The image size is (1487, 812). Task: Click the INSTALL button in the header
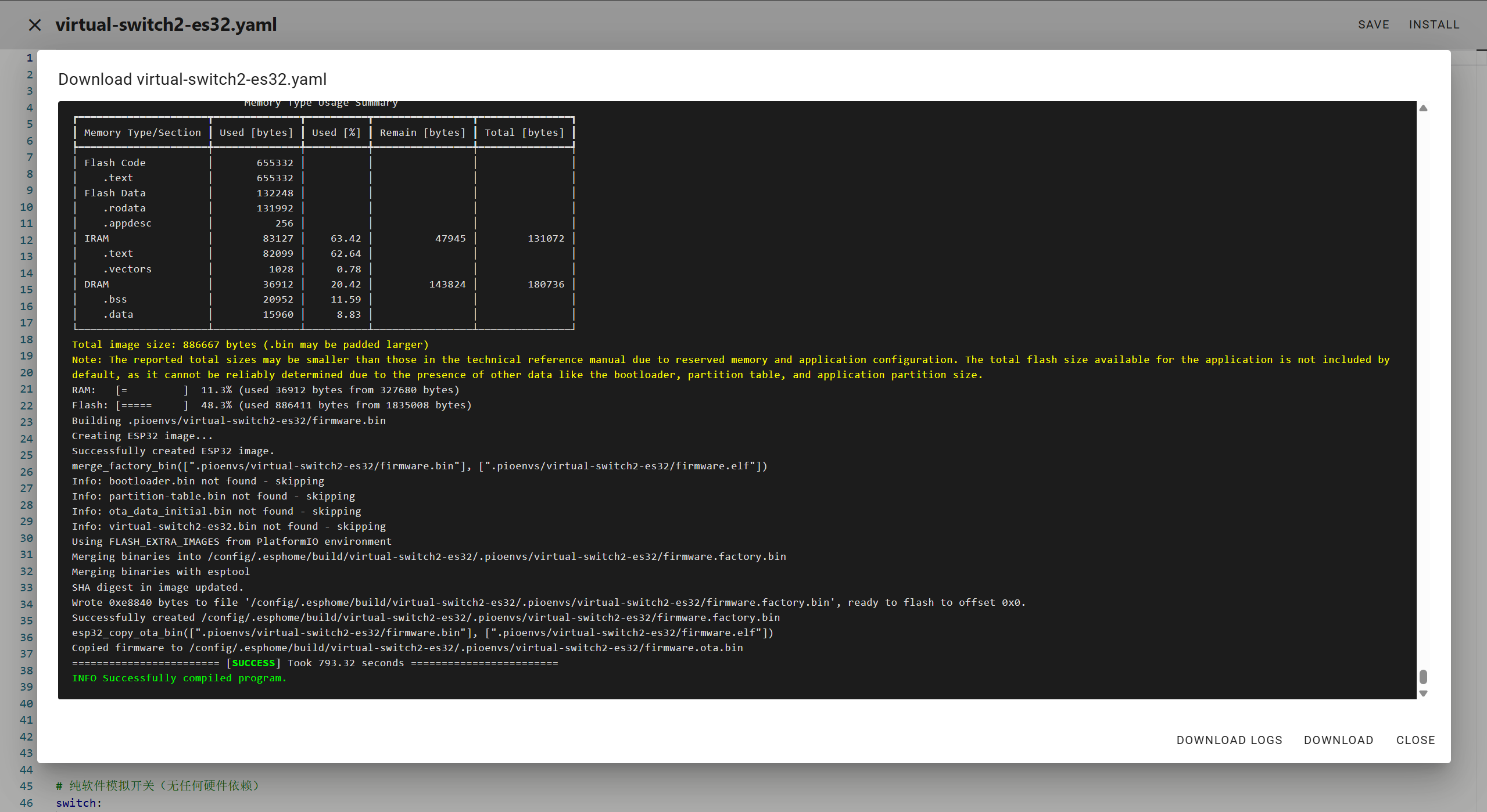pyautogui.click(x=1434, y=25)
